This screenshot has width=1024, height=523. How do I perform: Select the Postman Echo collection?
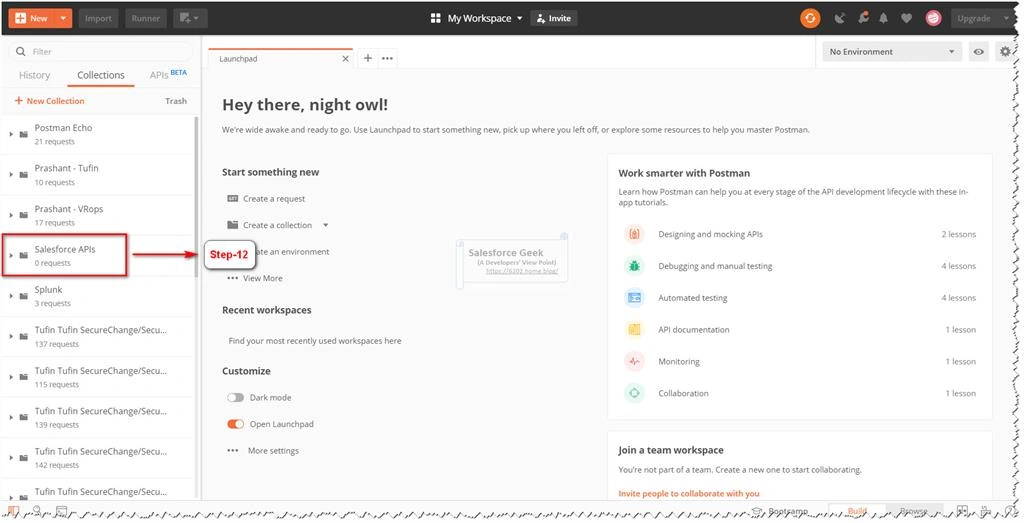(x=98, y=135)
